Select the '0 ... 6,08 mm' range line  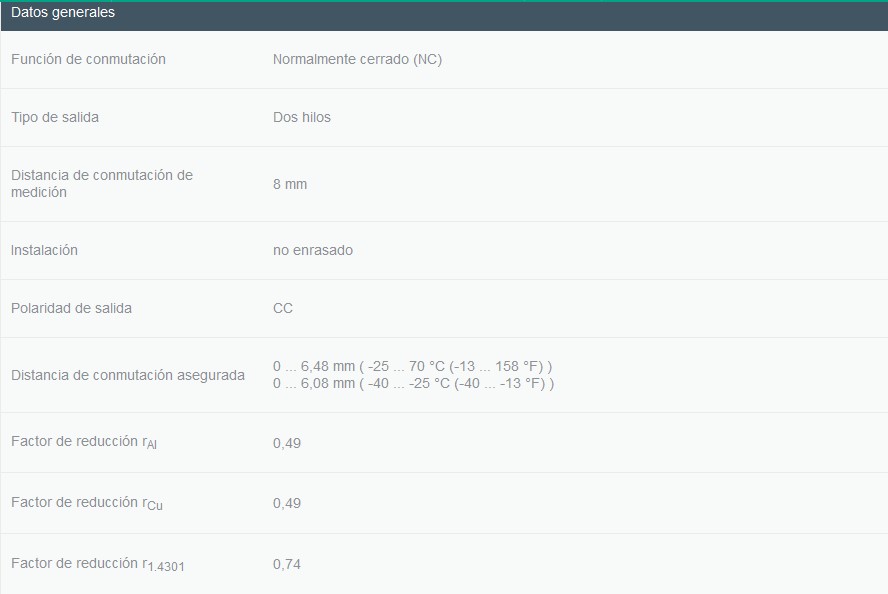[413, 383]
